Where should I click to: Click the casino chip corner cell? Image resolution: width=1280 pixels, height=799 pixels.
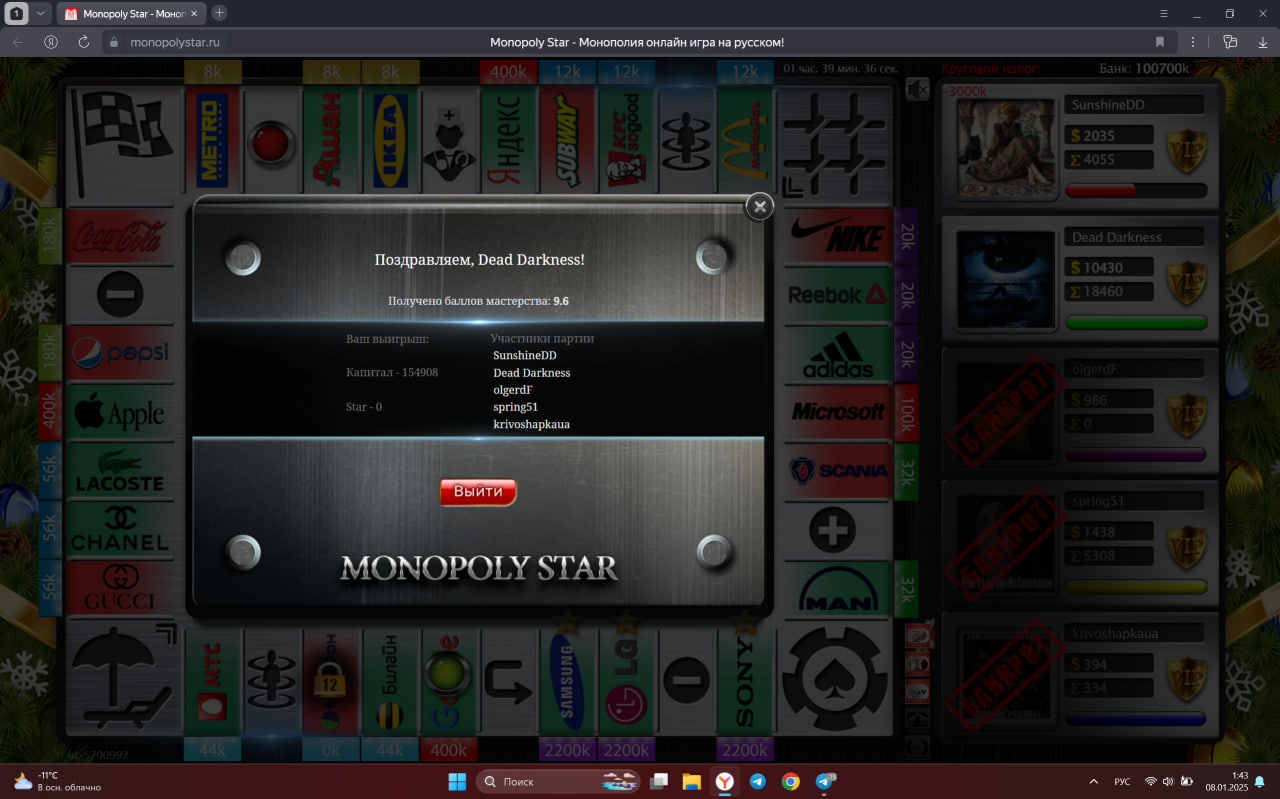836,679
